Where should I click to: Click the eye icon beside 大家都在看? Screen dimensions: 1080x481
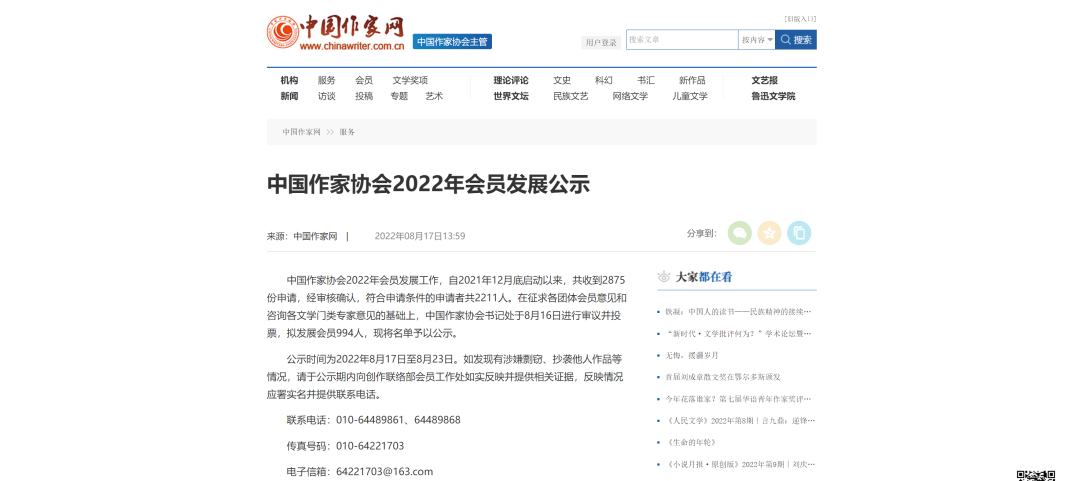(x=663, y=277)
